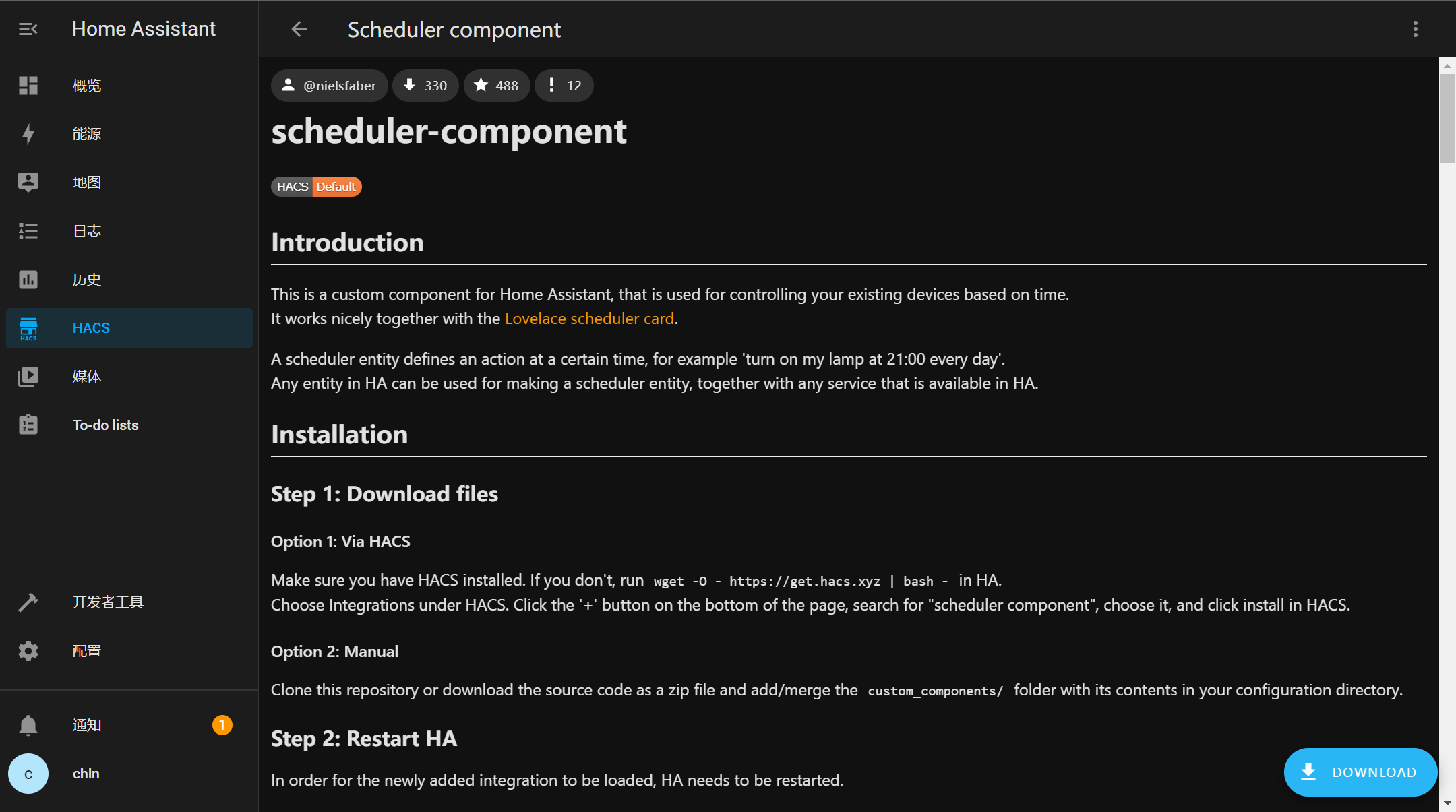Select 能源 in the sidebar
This screenshot has height=812, width=1456.
[129, 134]
